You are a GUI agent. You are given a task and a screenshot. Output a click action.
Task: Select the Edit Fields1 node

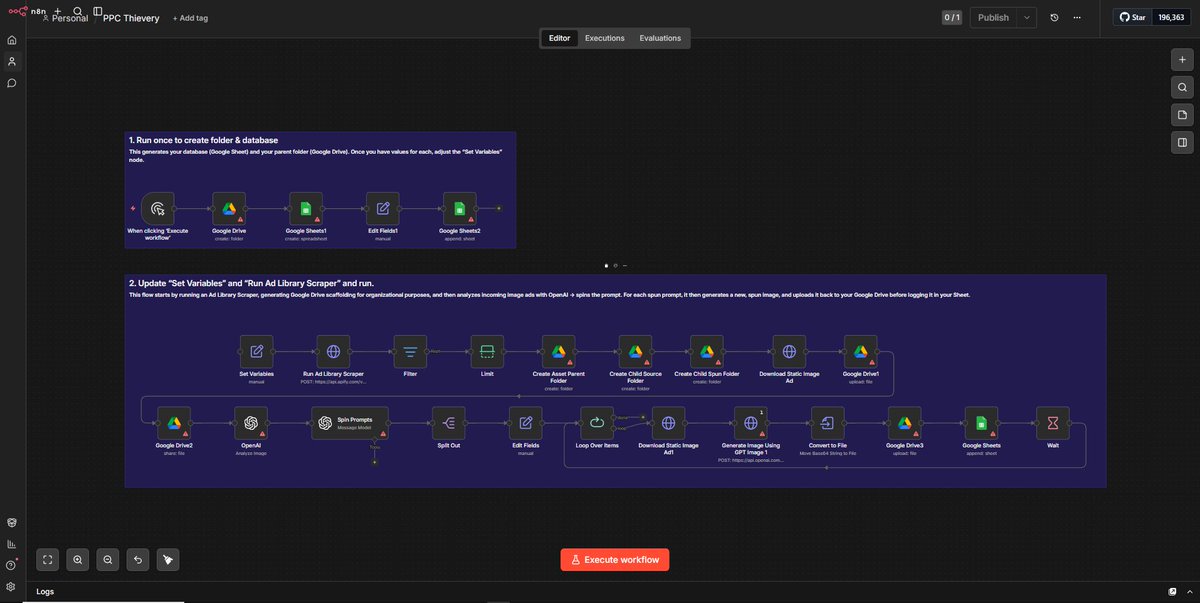(383, 209)
